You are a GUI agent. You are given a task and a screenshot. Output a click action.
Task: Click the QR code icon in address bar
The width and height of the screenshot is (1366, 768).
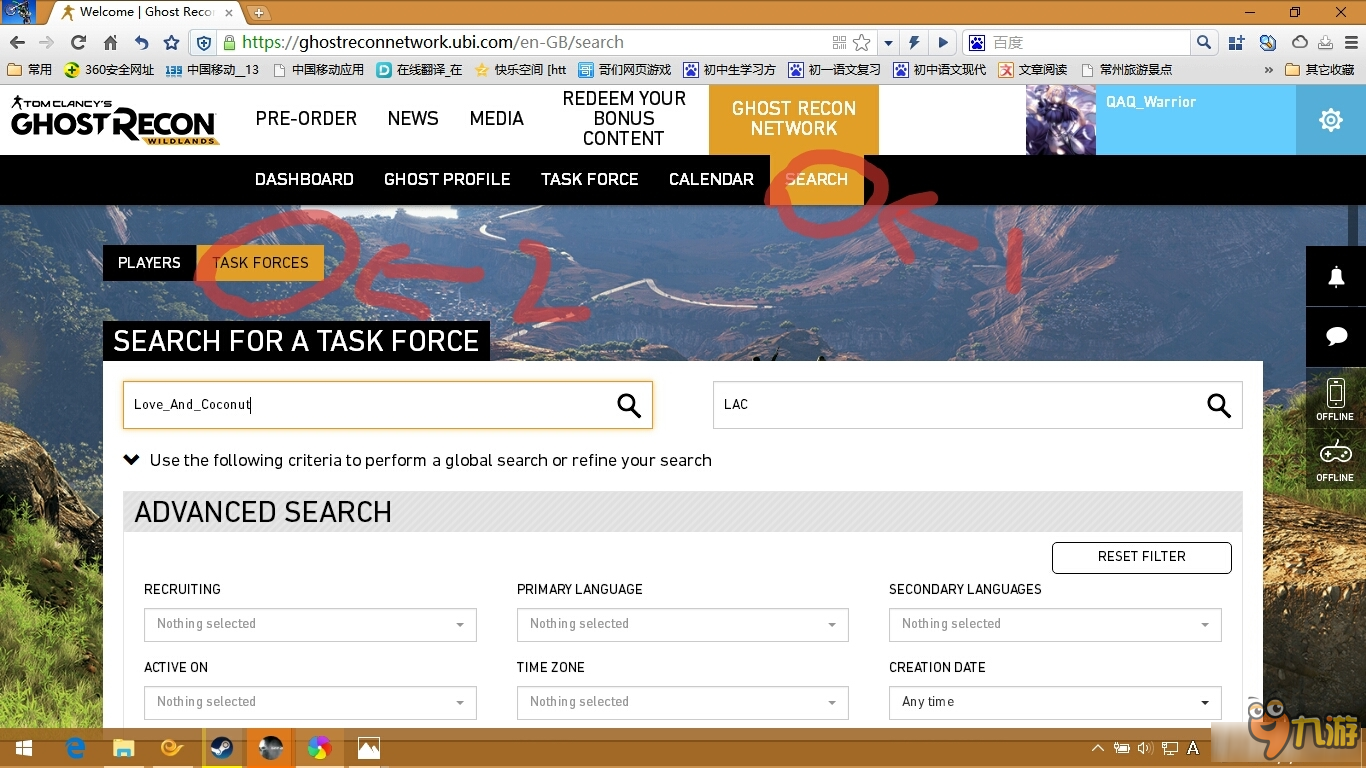point(839,43)
